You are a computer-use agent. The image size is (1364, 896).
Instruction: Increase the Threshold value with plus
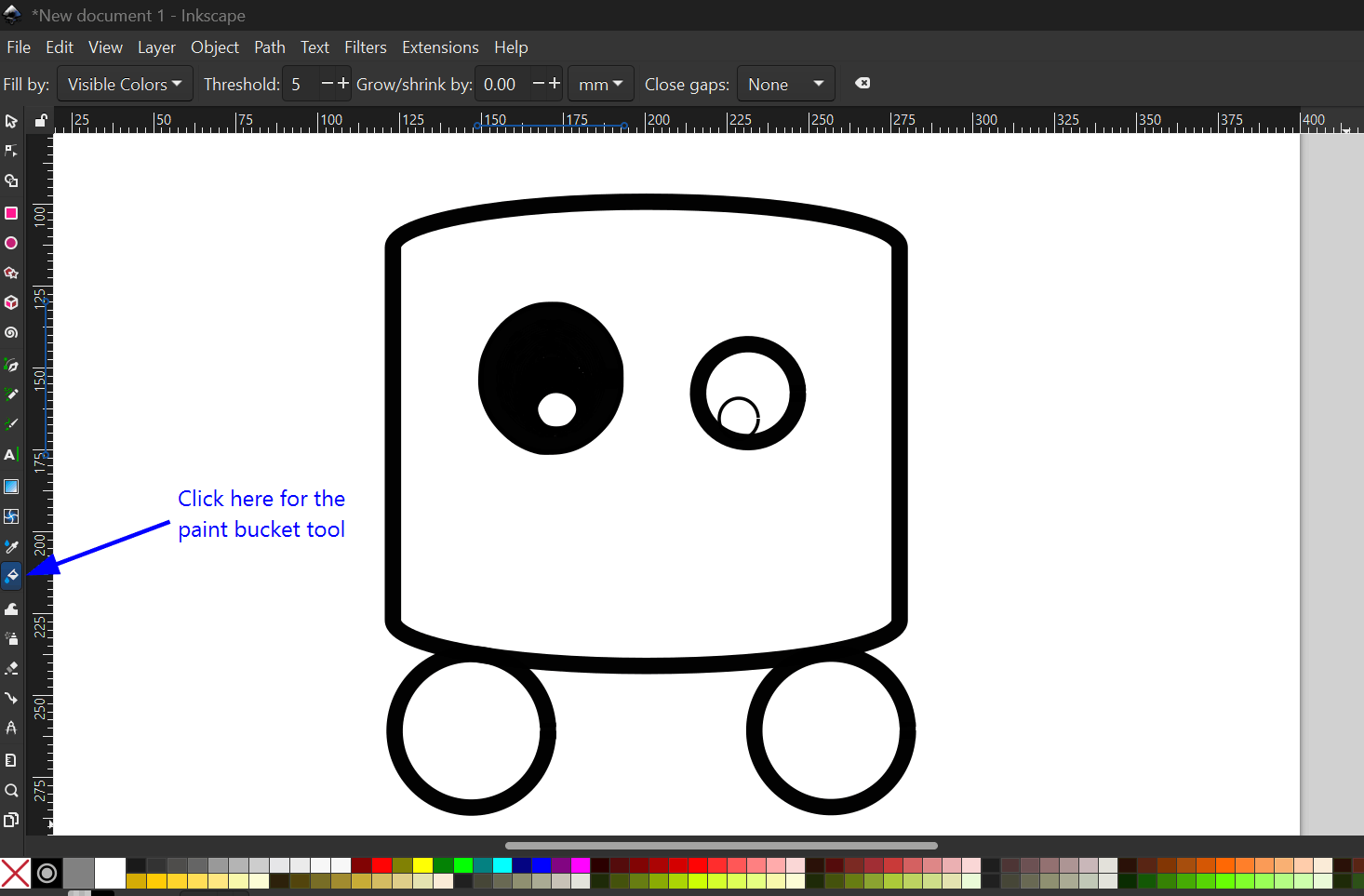(343, 84)
